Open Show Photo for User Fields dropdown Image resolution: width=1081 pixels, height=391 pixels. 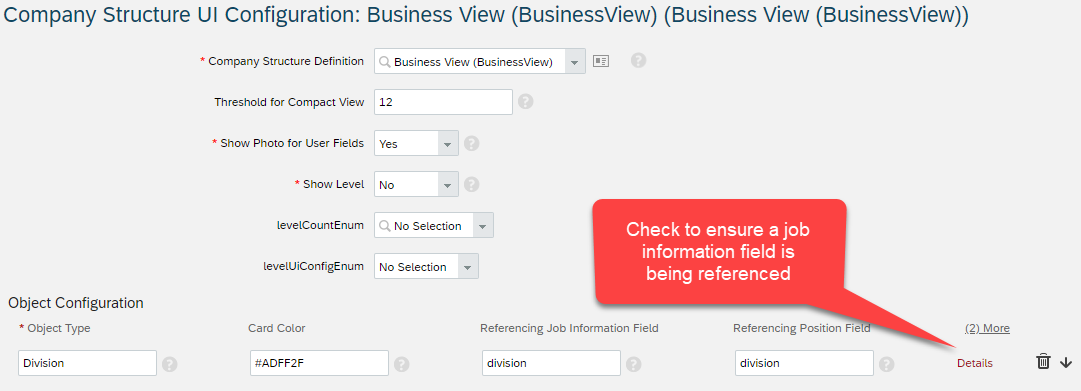coord(448,143)
